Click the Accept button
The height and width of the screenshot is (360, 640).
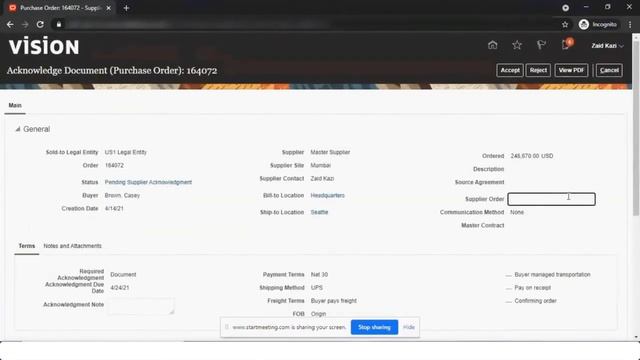(510, 70)
